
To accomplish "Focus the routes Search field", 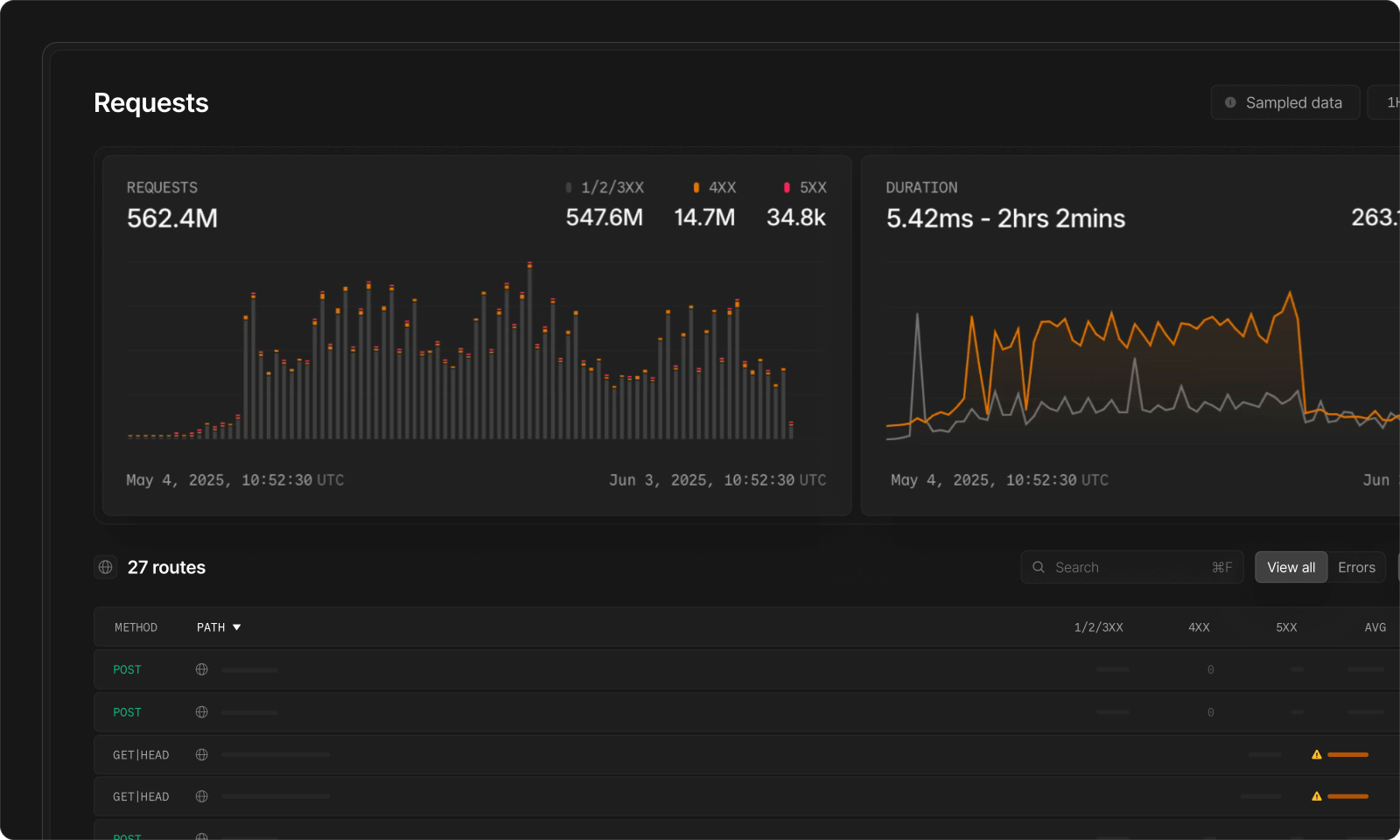I will [1129, 567].
